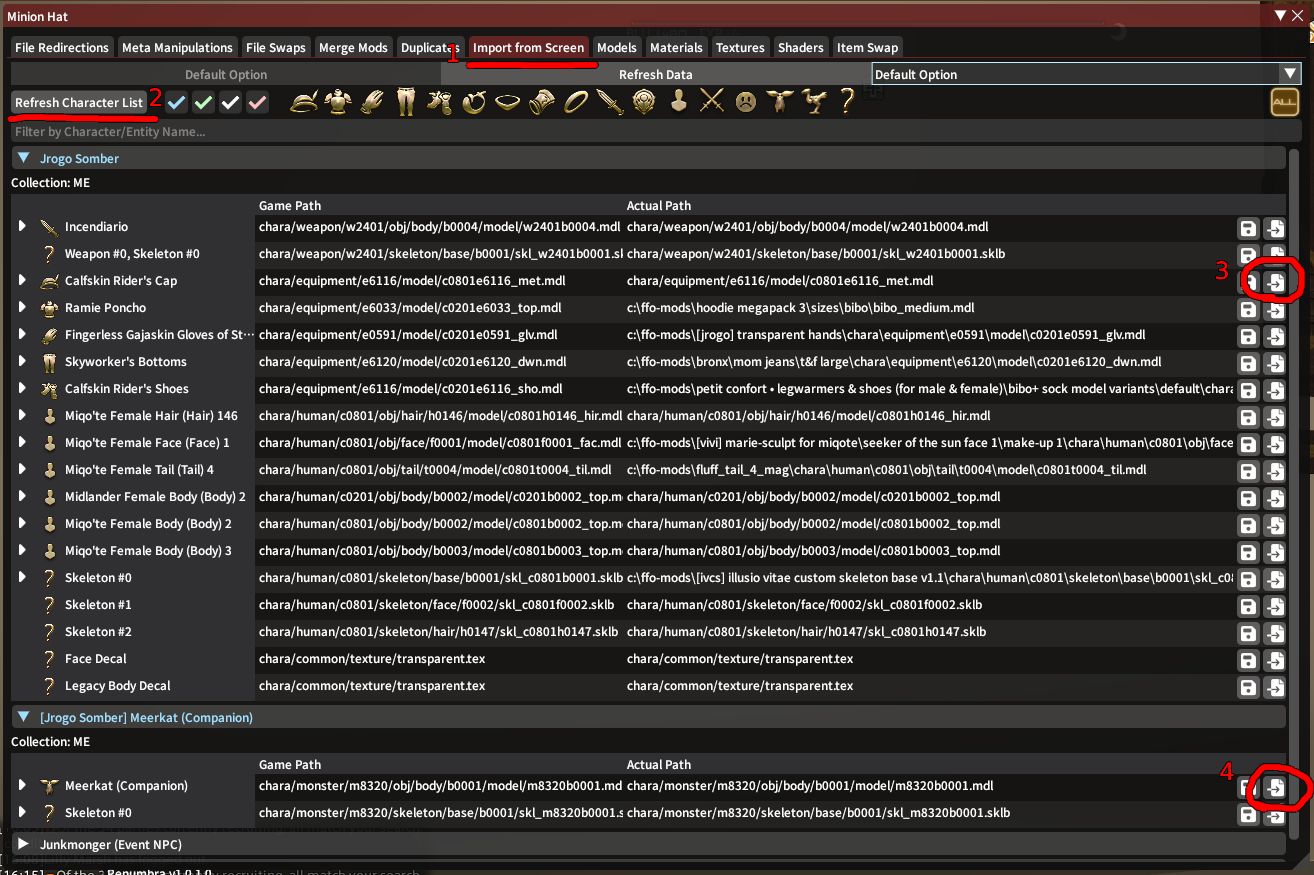The width and height of the screenshot is (1314, 875).
Task: Filter by the head gear hat icon
Action: [303, 101]
